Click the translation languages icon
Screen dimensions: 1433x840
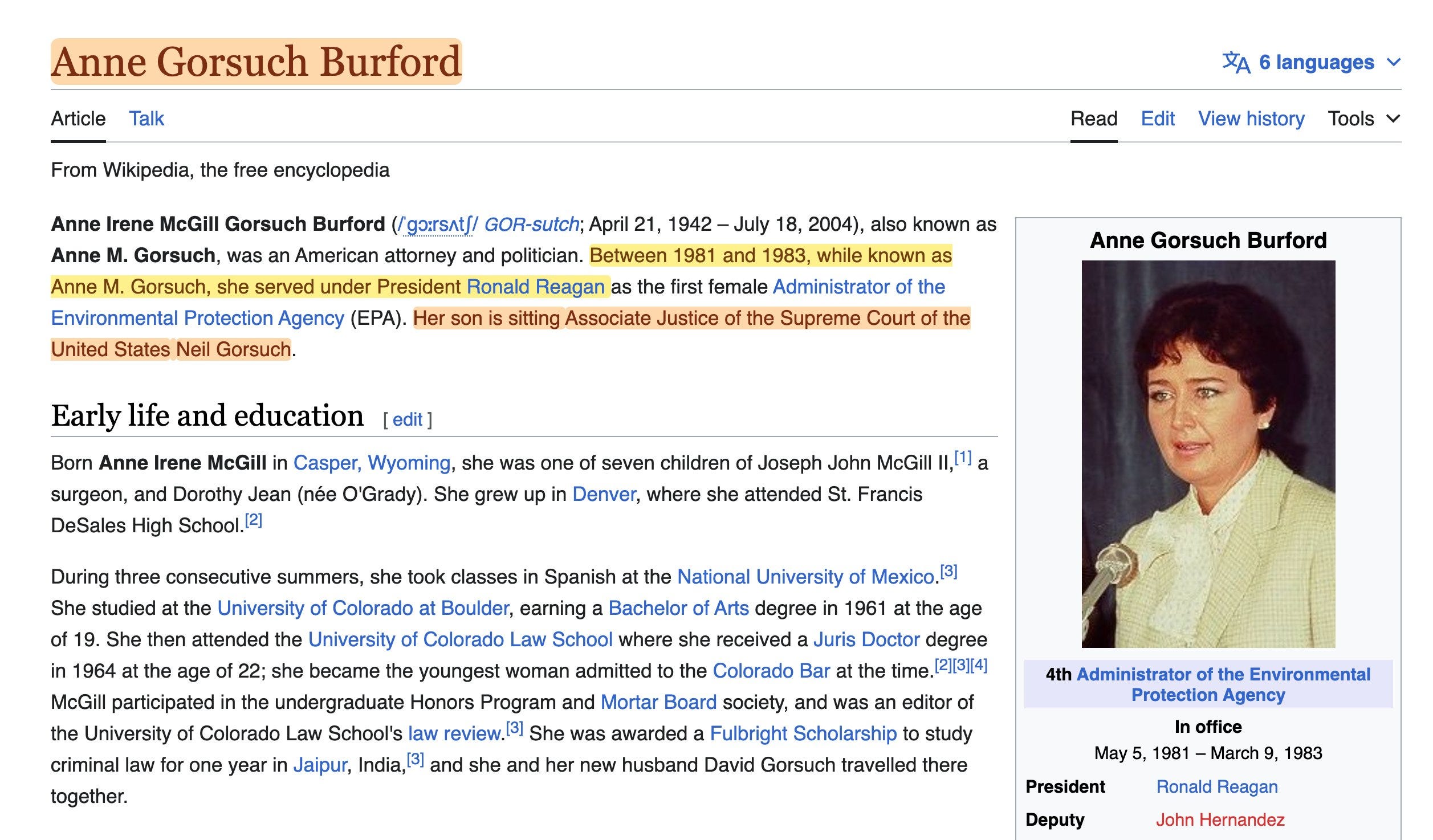click(x=1236, y=62)
